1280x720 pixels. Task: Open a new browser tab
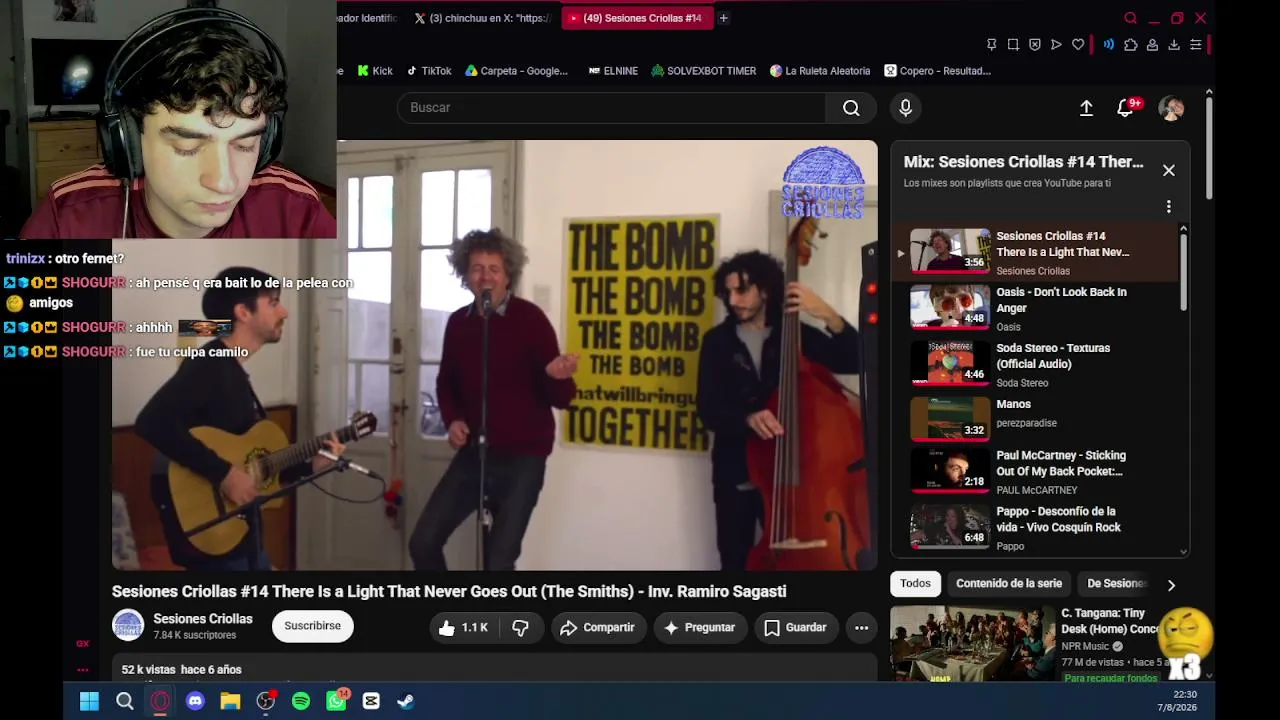click(x=723, y=18)
